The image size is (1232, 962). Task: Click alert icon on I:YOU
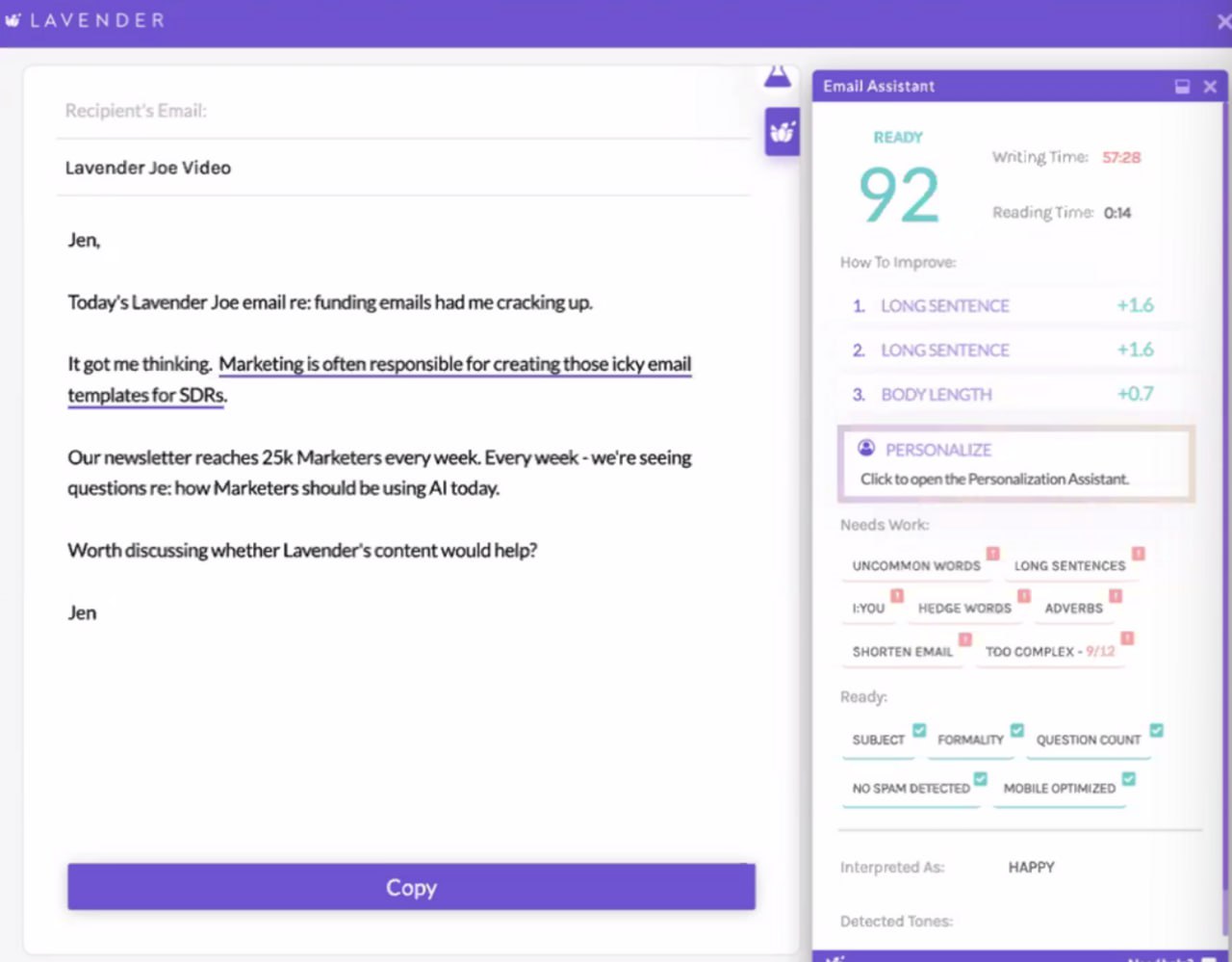(x=897, y=596)
